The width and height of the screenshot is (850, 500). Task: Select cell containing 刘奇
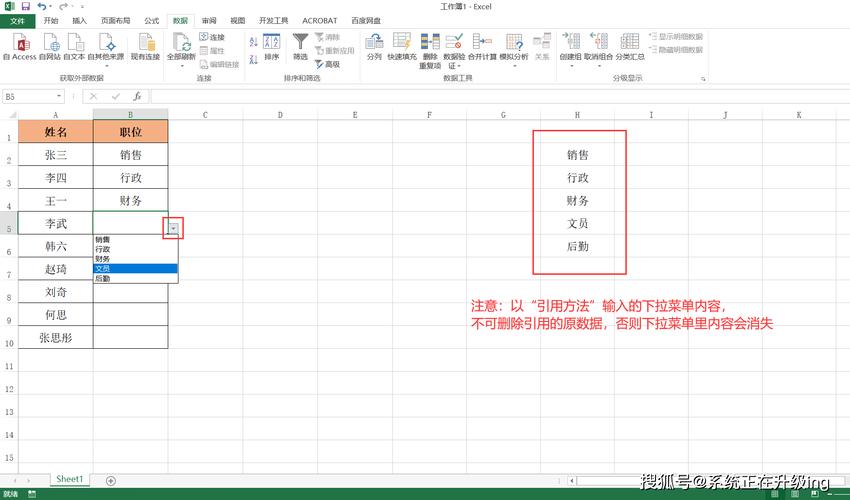coord(56,292)
